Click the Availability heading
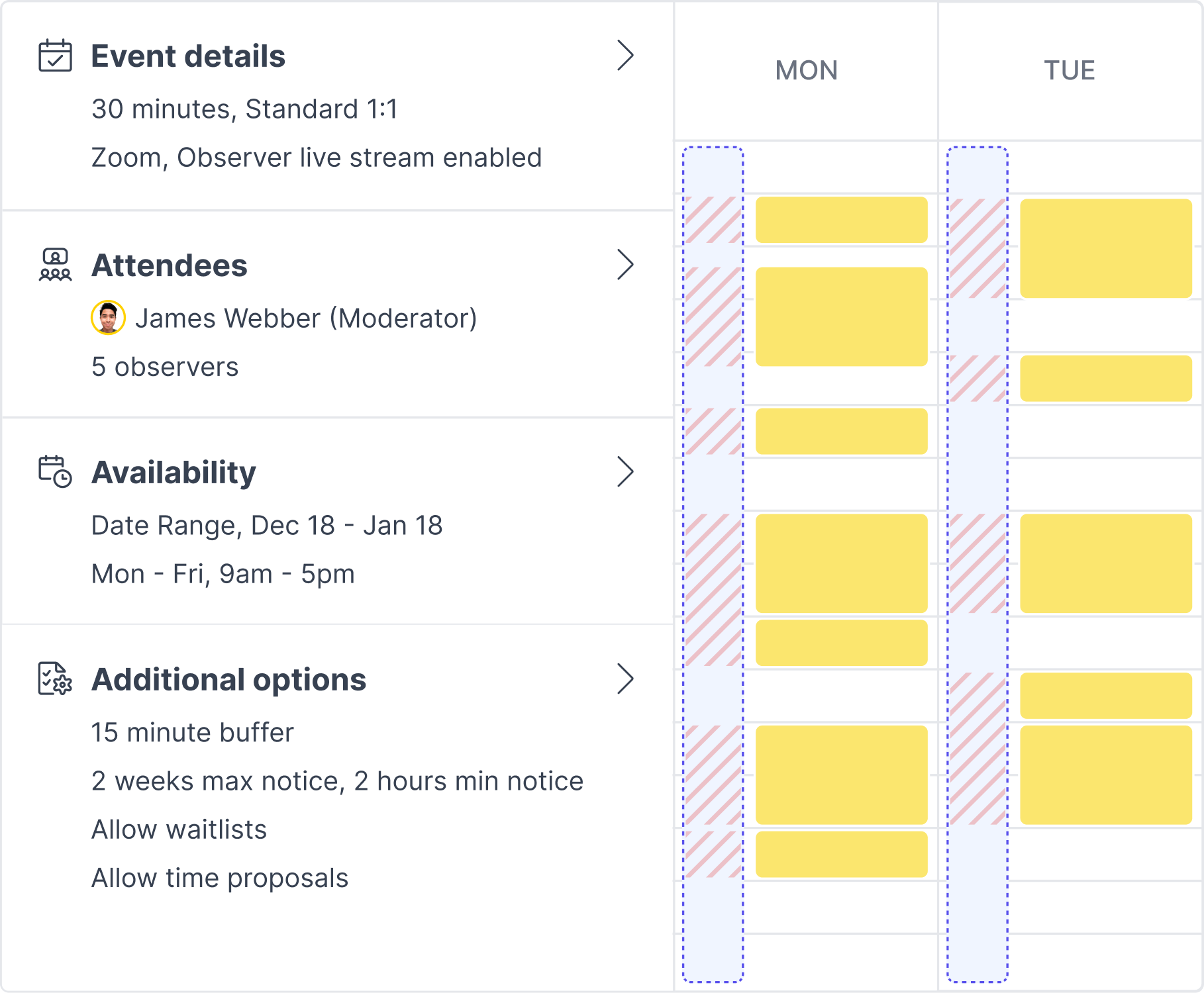The image size is (1204, 993). [174, 473]
